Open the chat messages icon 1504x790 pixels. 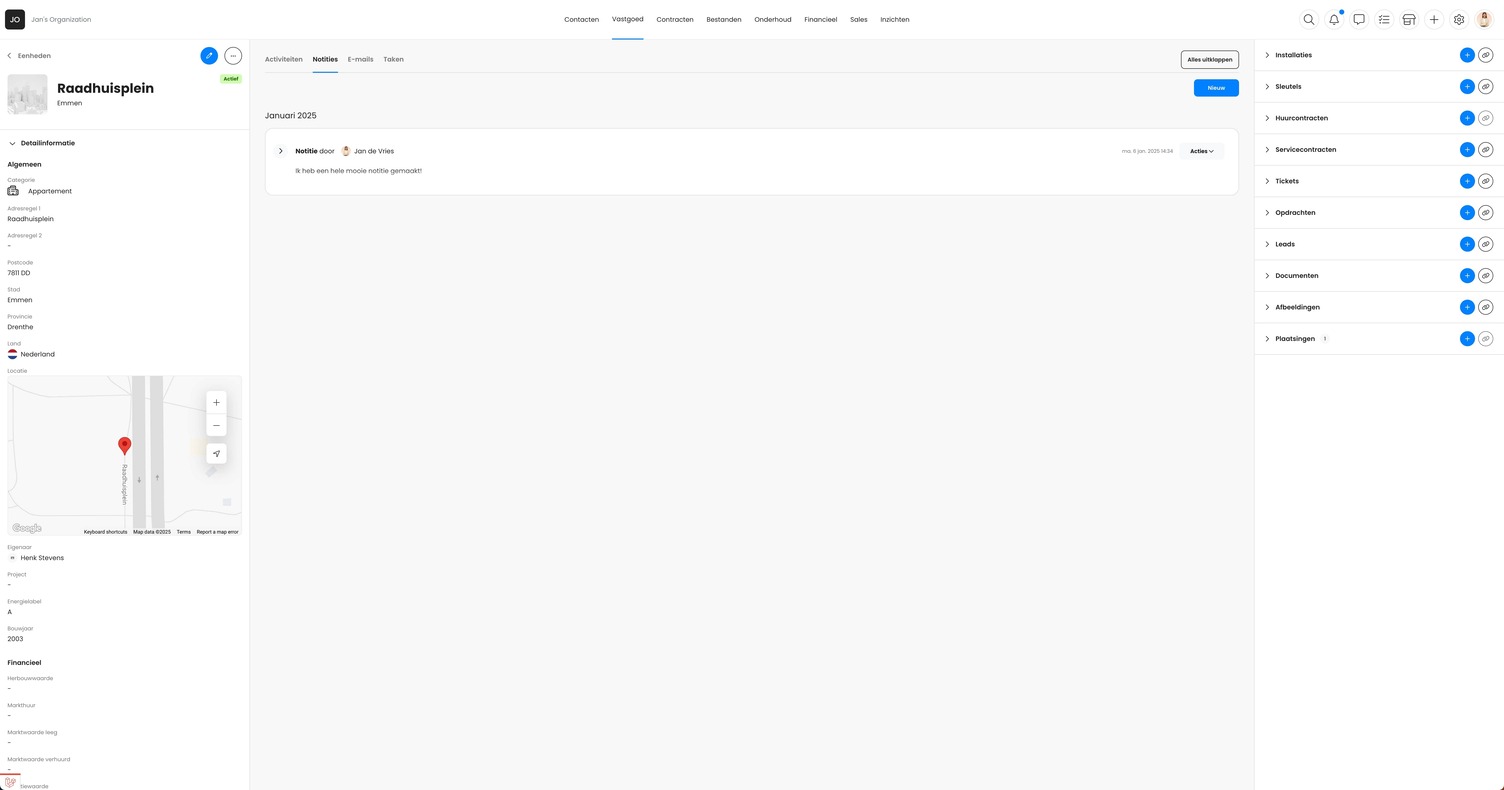1359,20
